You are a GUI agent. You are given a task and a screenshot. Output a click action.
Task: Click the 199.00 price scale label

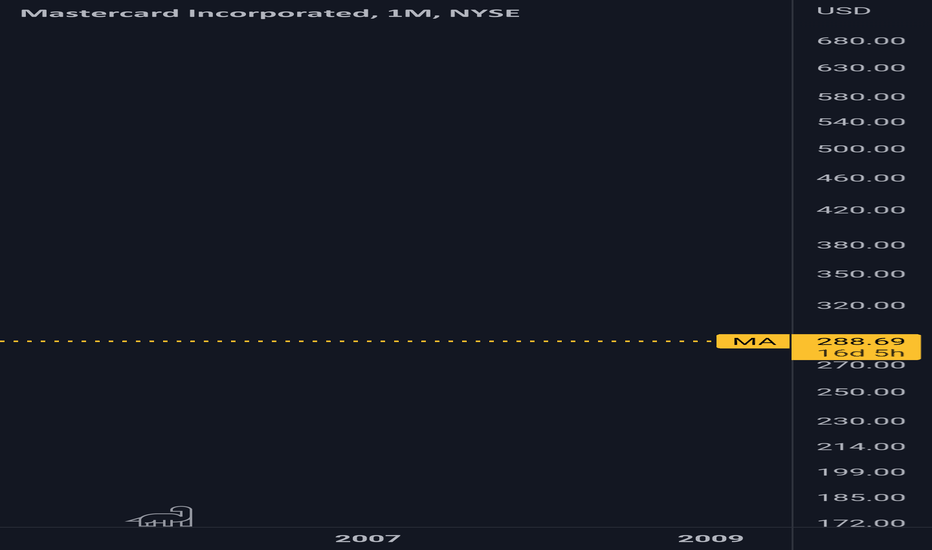[861, 472]
